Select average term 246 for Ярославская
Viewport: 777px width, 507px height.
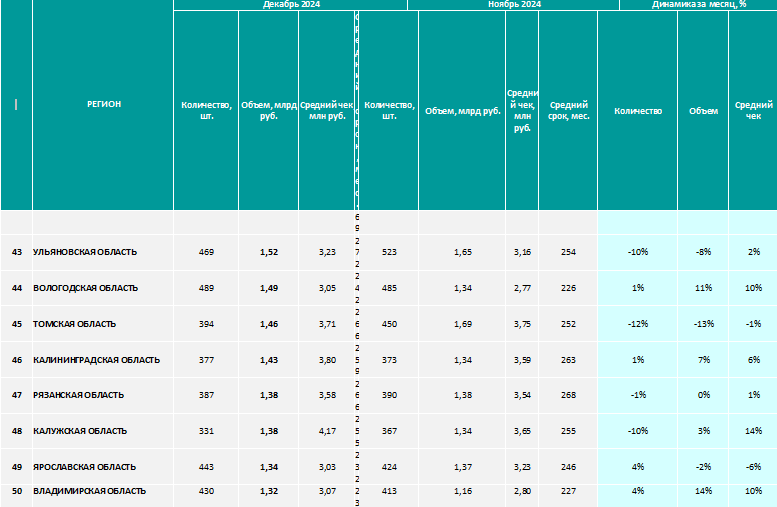[568, 467]
